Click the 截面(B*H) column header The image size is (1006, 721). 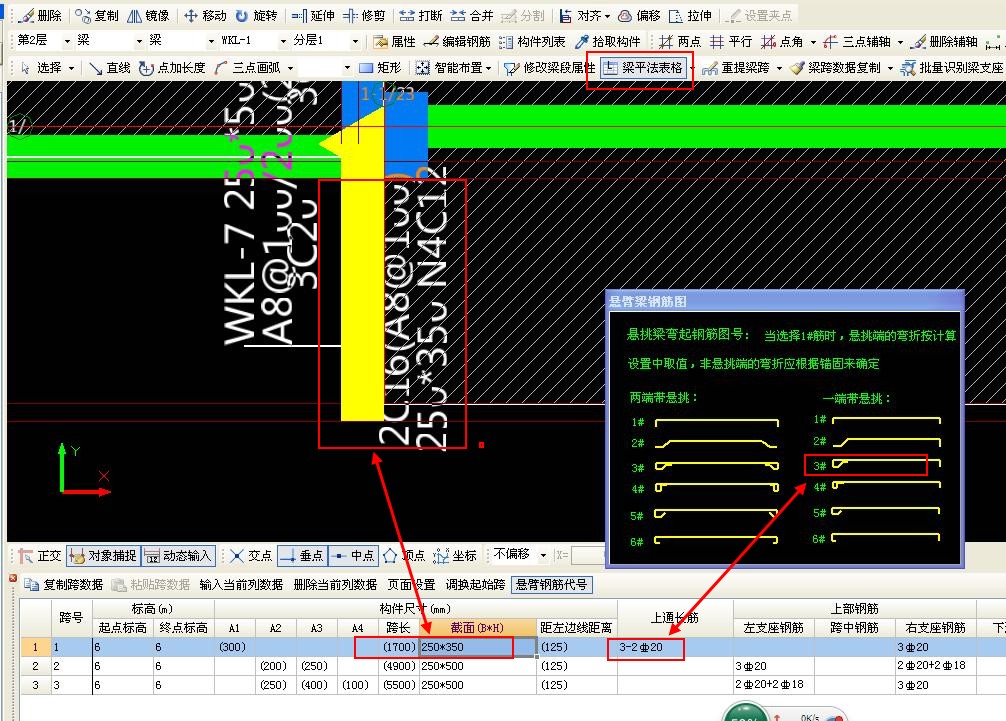pyautogui.click(x=477, y=628)
